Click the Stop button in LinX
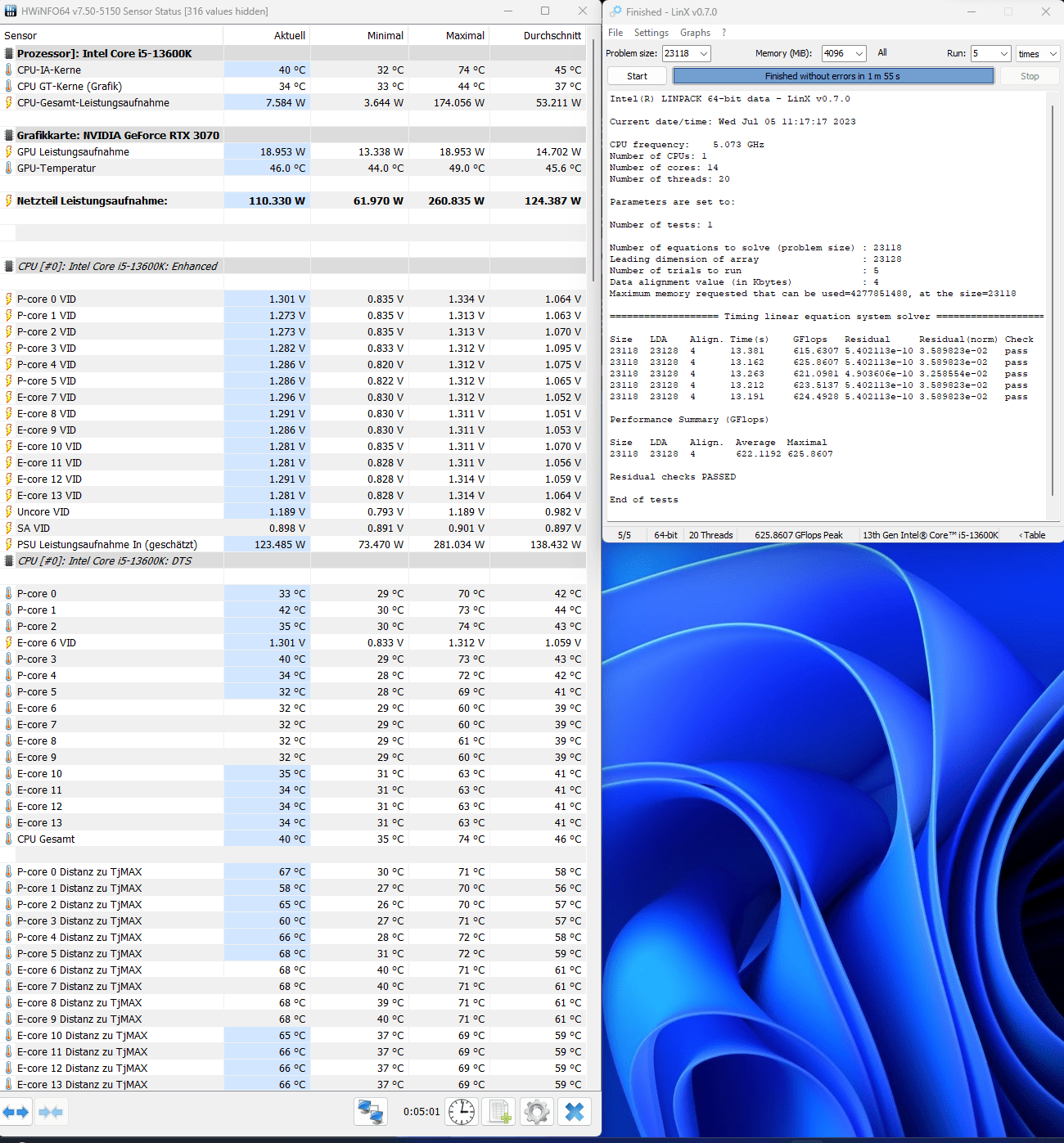The image size is (1064, 1143). click(x=1030, y=76)
